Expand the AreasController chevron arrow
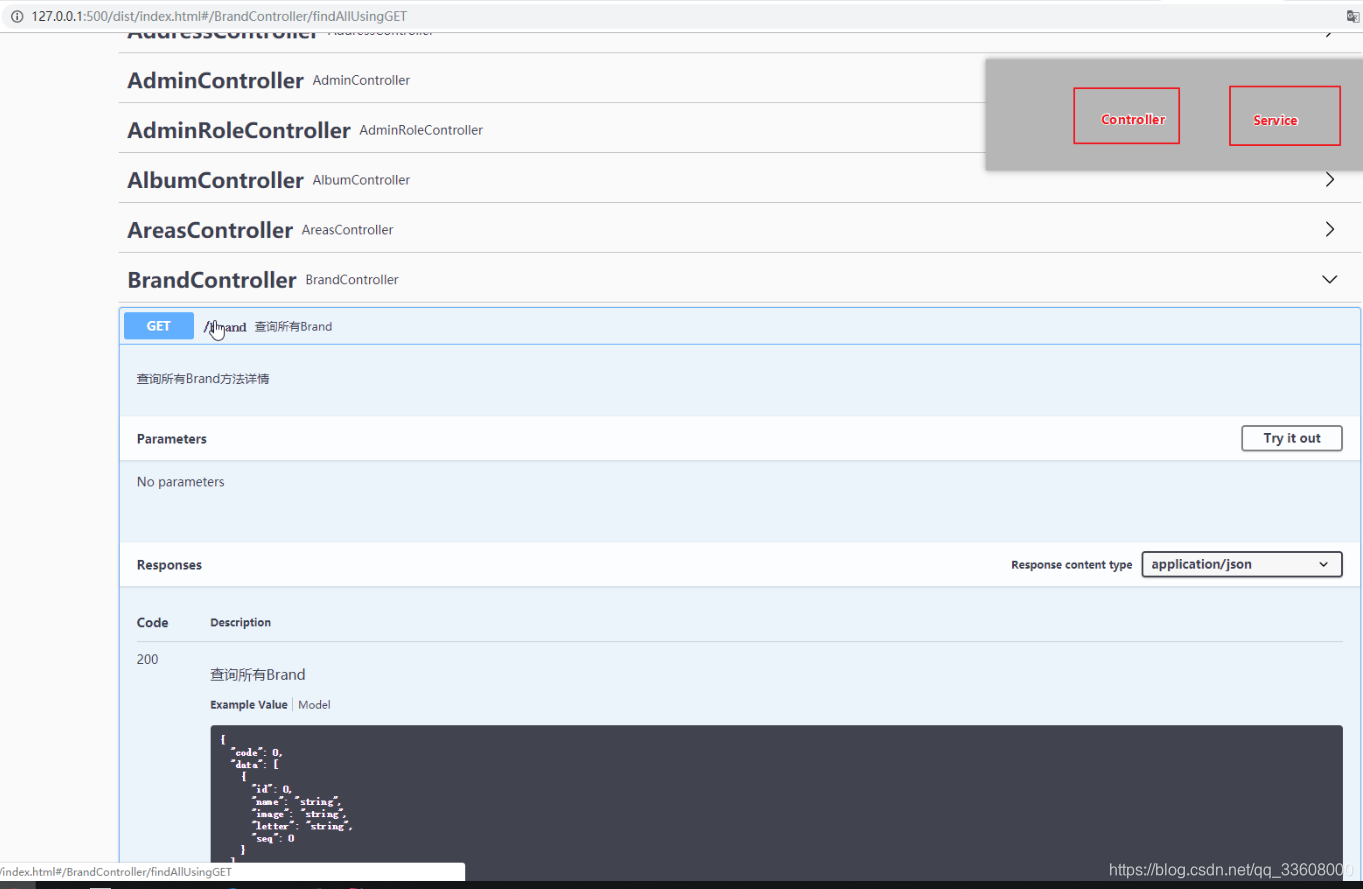1363x889 pixels. pos(1330,229)
